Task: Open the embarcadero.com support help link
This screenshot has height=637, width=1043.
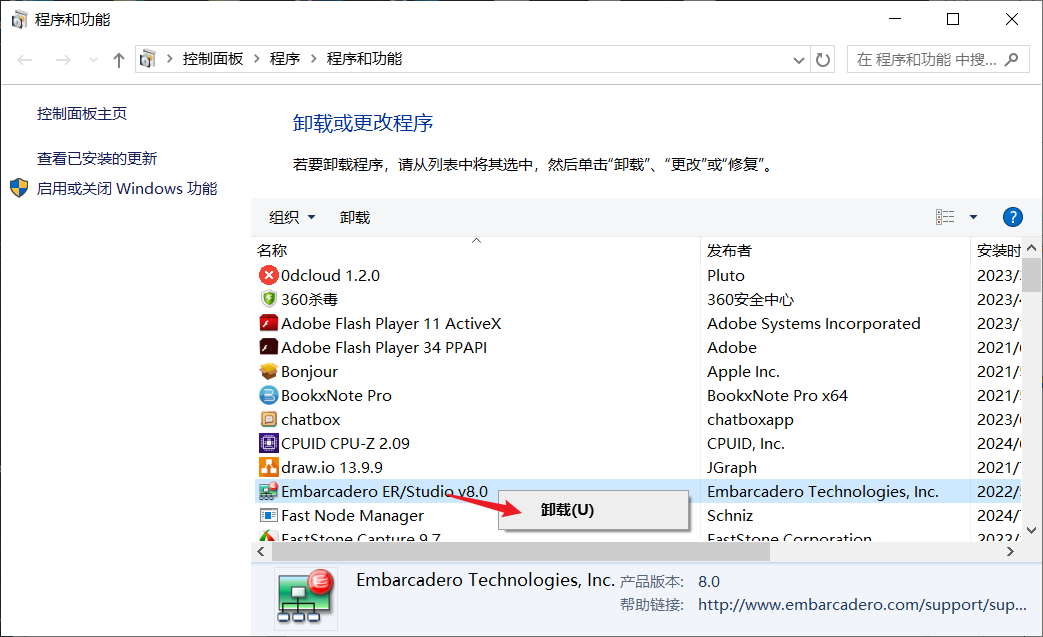Action: click(x=862, y=604)
